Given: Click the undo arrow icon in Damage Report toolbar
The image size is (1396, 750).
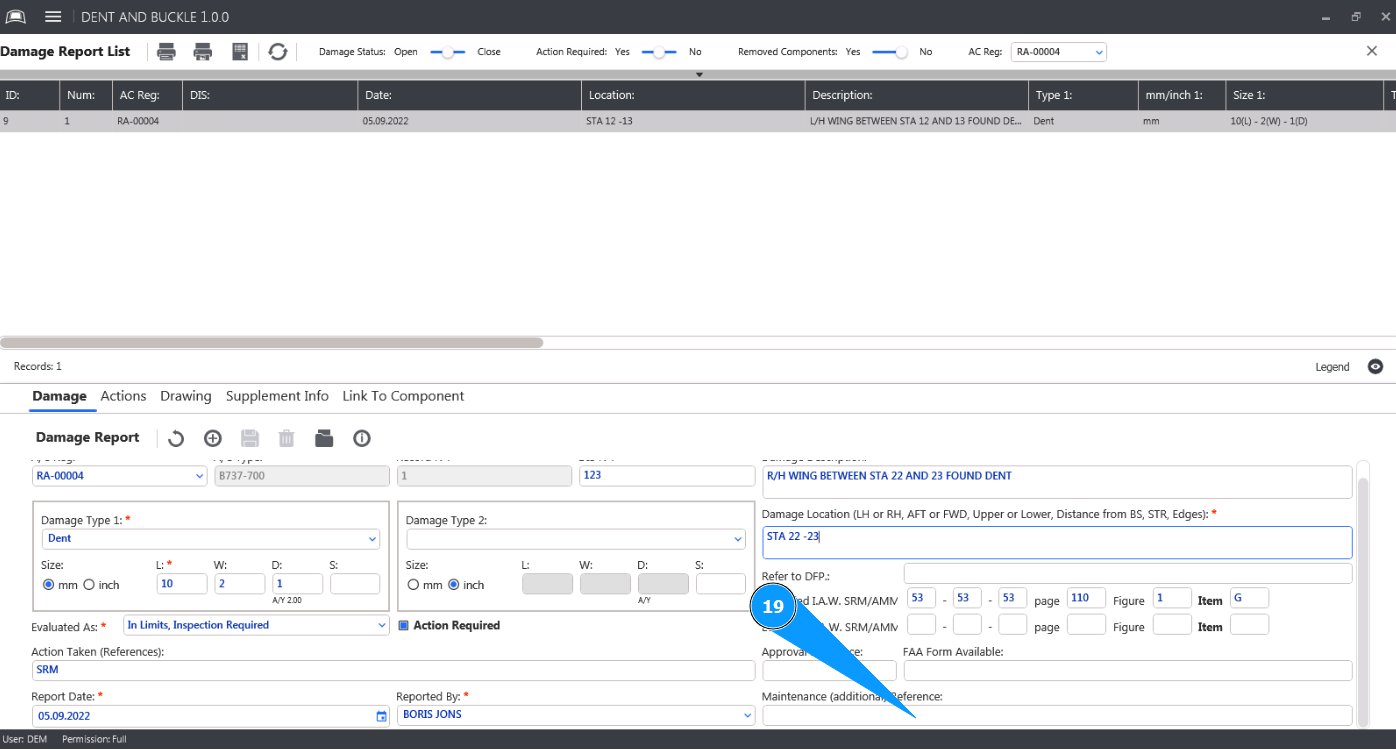Looking at the screenshot, I should 176,438.
